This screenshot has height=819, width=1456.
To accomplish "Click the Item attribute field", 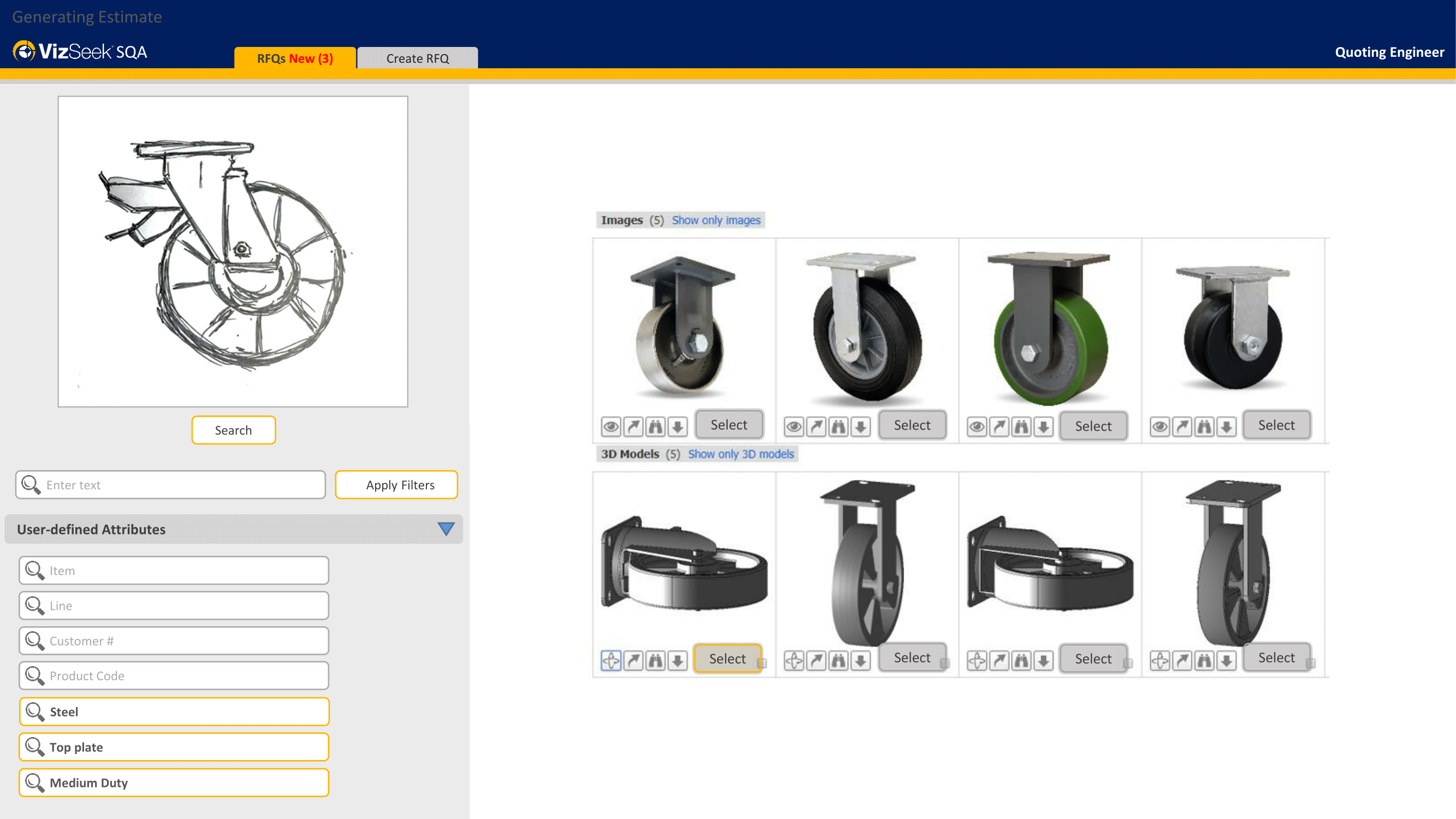I will [174, 571].
